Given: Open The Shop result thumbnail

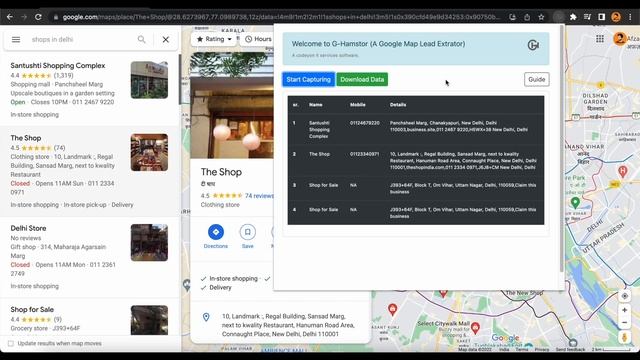Looking at the screenshot, I should (149, 152).
